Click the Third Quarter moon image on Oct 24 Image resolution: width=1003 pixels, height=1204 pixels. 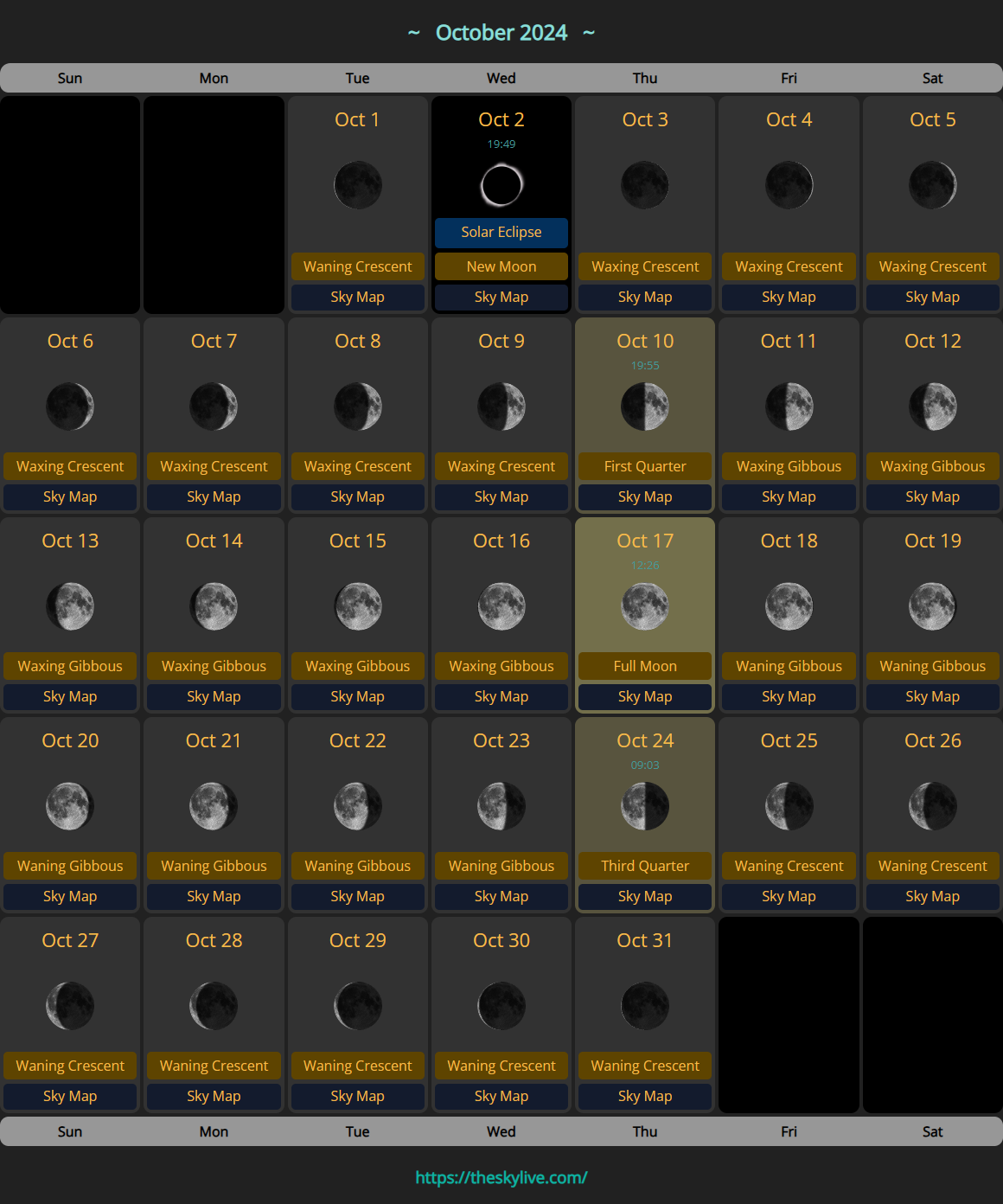645,806
